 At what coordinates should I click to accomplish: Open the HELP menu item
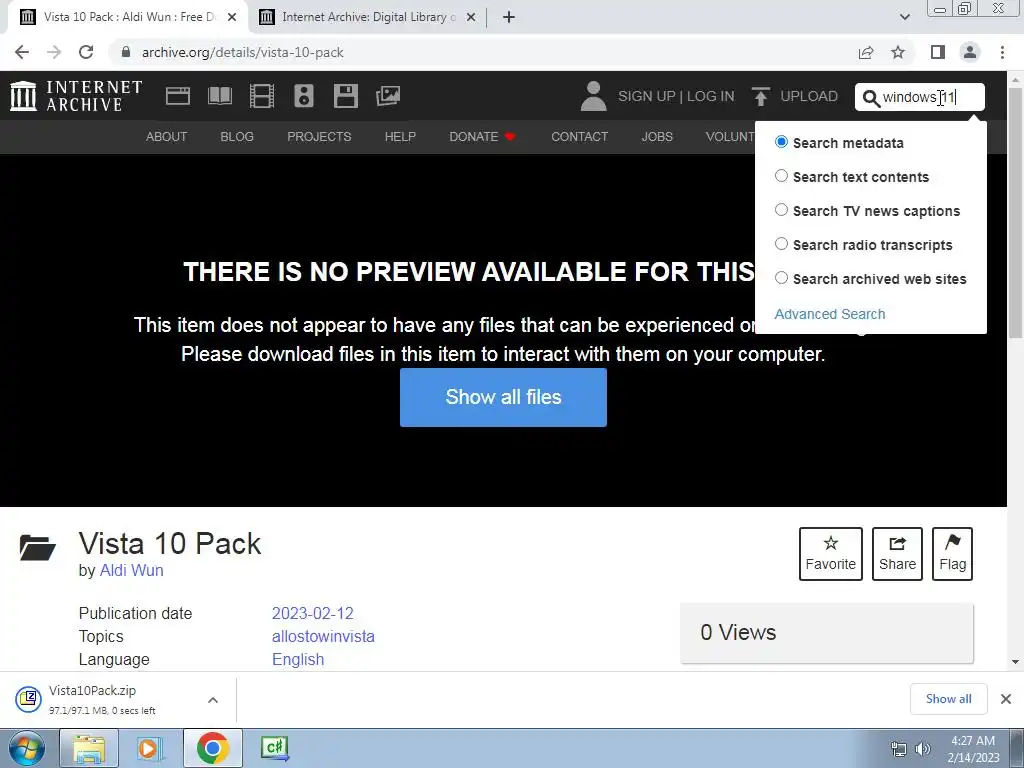tap(400, 136)
